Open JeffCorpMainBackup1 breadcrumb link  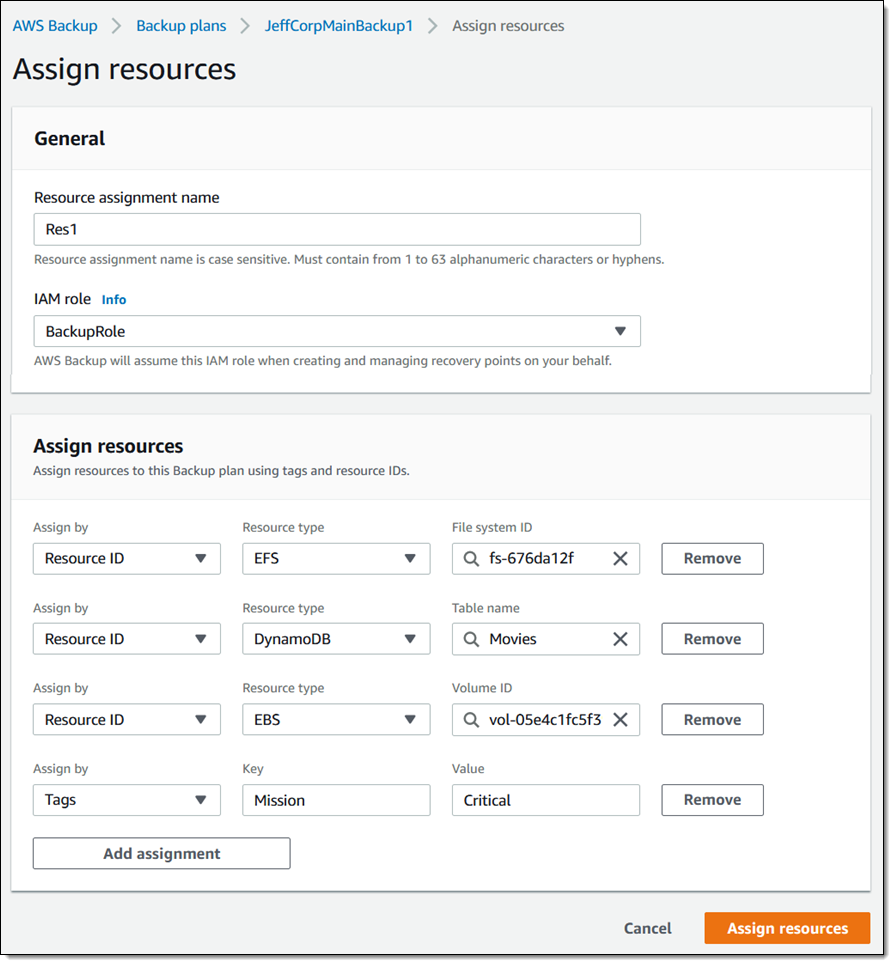pos(338,26)
